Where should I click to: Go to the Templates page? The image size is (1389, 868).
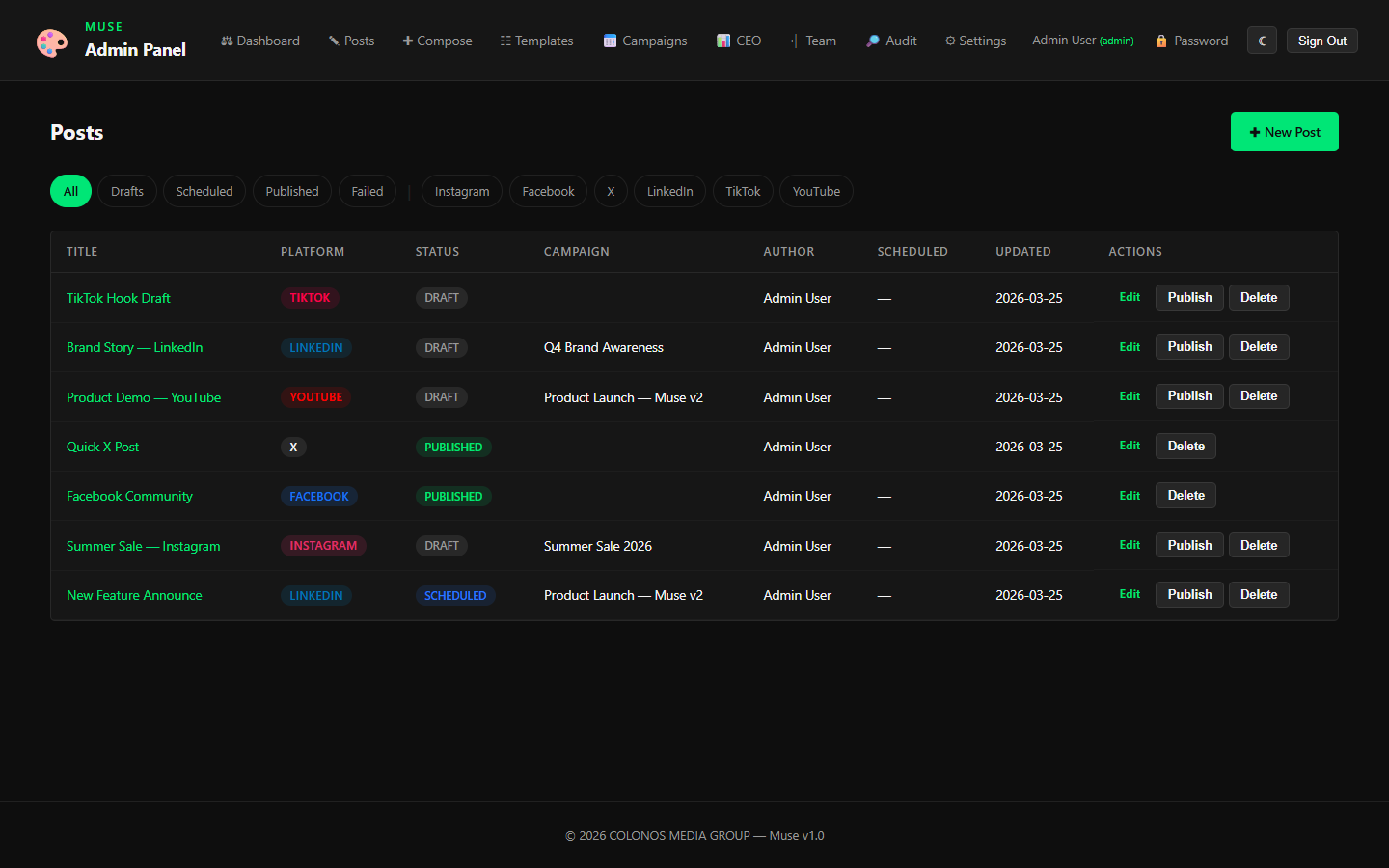coord(536,41)
